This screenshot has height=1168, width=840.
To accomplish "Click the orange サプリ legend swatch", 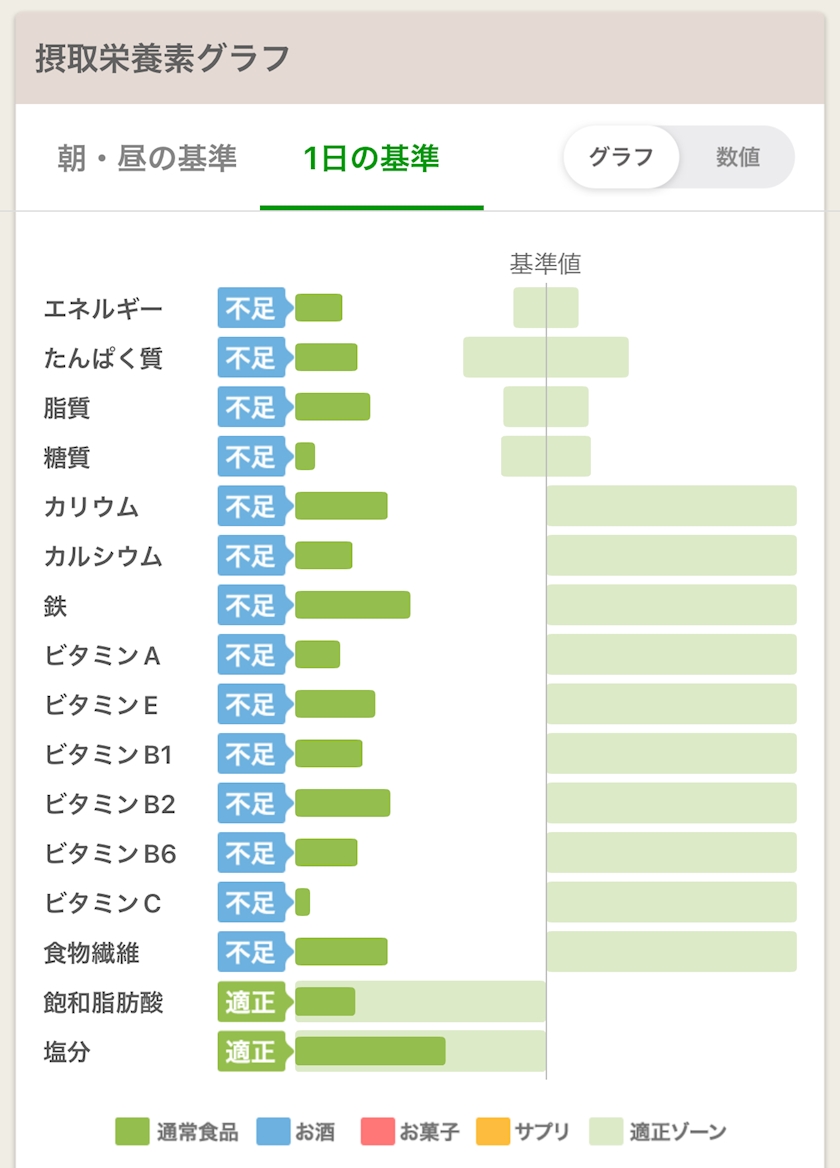I will click(x=493, y=1132).
